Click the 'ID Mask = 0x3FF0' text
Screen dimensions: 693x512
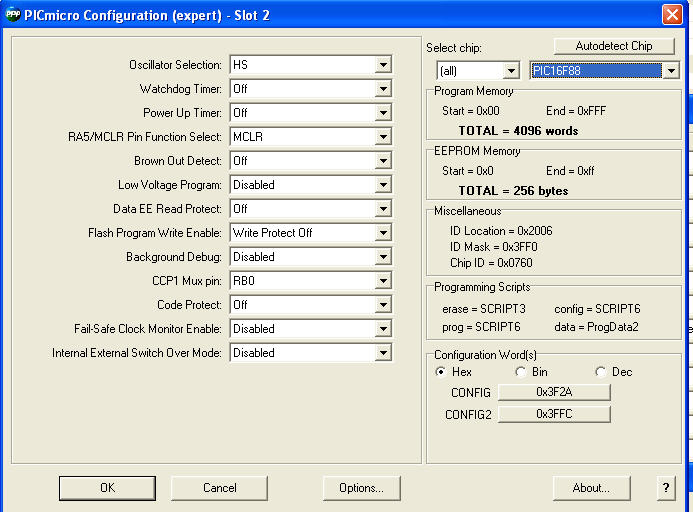[494, 247]
